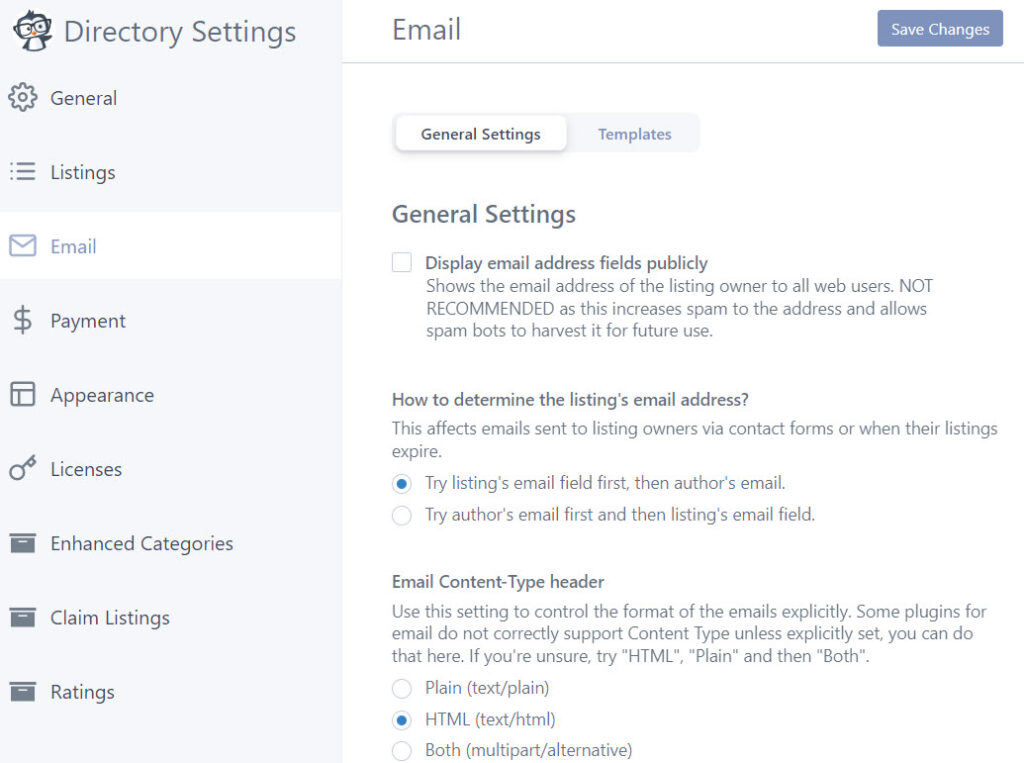The height and width of the screenshot is (763, 1024).
Task: Select the General Settings tab
Action: coord(481,134)
